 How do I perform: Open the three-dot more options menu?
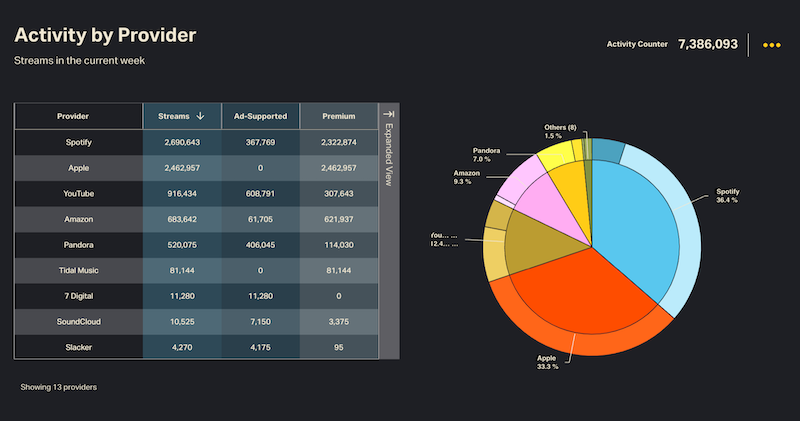[771, 45]
